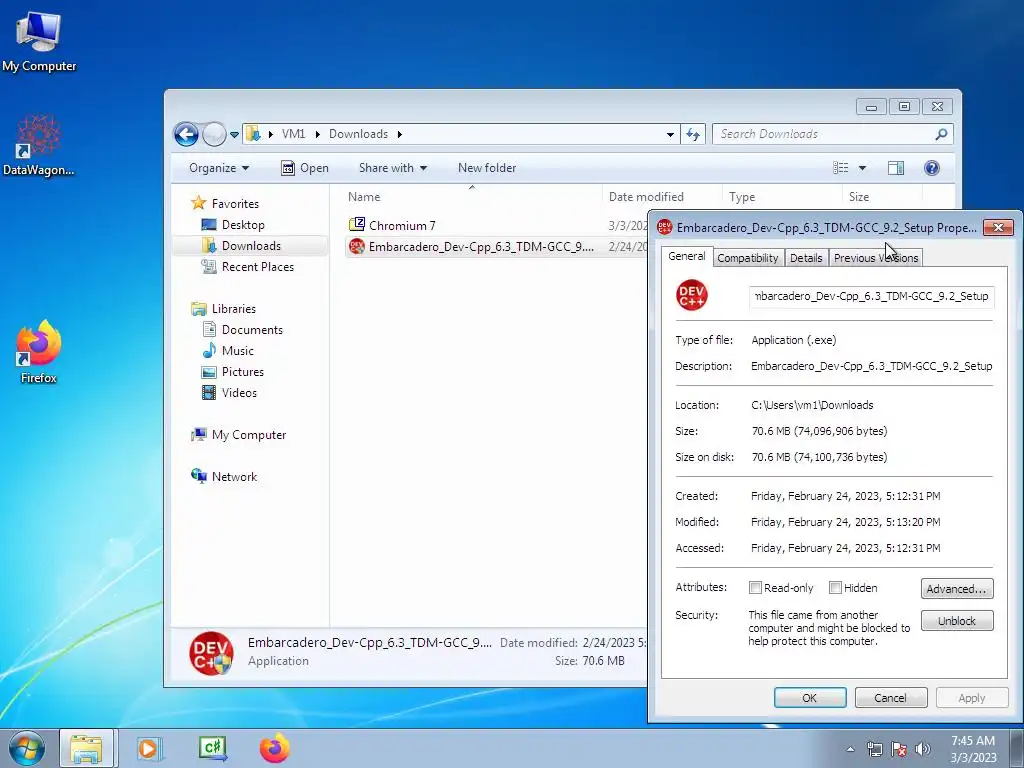Launch Firefox from the desktop shortcut
The image size is (1024, 768).
39,351
